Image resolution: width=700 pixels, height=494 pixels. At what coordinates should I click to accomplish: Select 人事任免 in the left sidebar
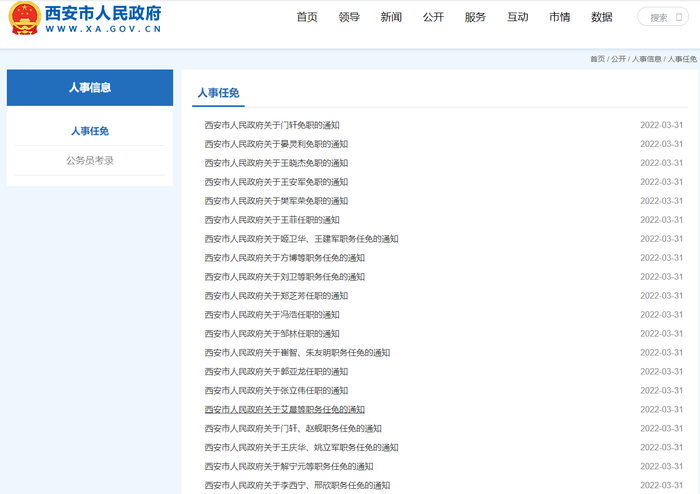(x=90, y=131)
